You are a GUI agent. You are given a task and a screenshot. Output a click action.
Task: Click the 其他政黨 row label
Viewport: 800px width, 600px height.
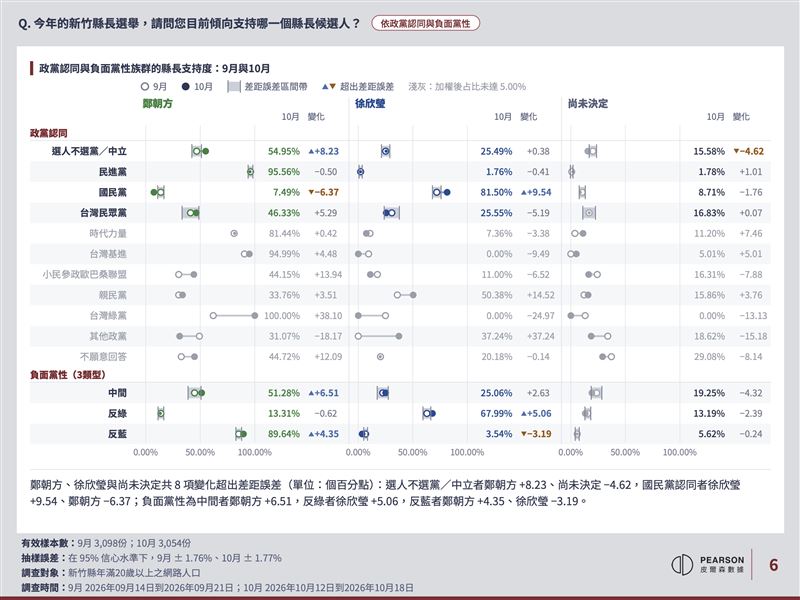pyautogui.click(x=108, y=336)
